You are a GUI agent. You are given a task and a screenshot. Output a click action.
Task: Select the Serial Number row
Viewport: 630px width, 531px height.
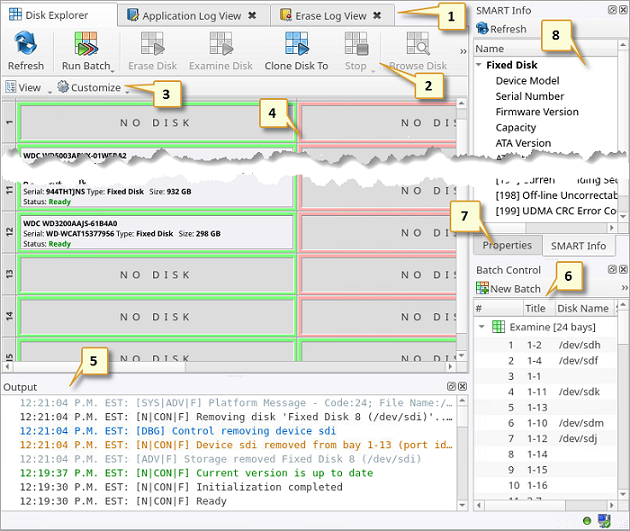click(545, 96)
